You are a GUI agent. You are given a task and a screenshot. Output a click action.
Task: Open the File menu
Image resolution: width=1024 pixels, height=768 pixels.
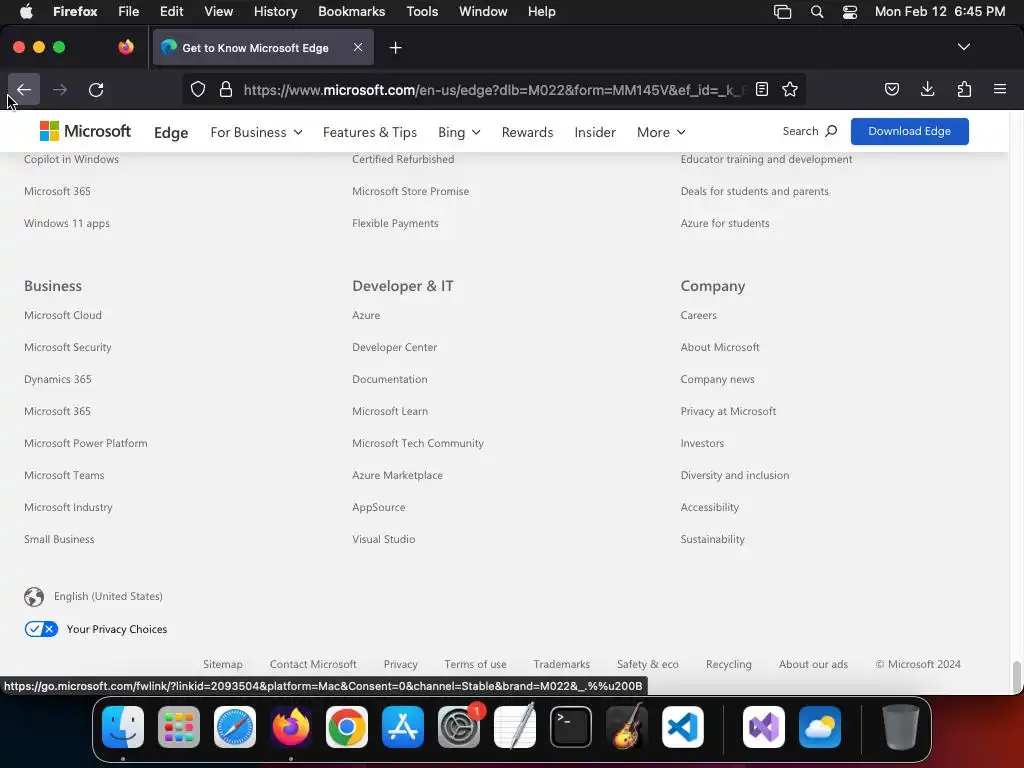click(128, 12)
